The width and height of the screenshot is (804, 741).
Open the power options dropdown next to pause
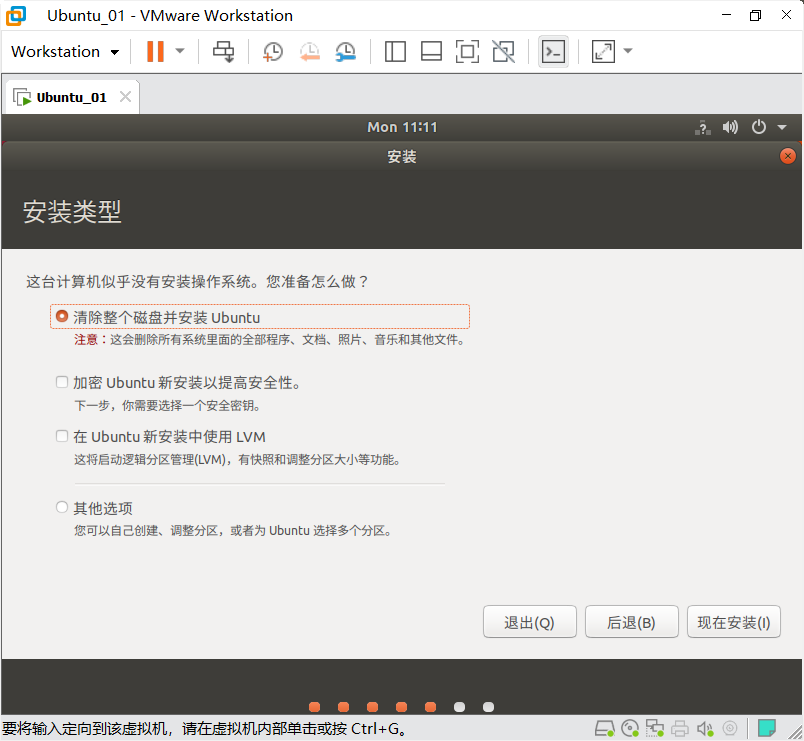pos(180,51)
